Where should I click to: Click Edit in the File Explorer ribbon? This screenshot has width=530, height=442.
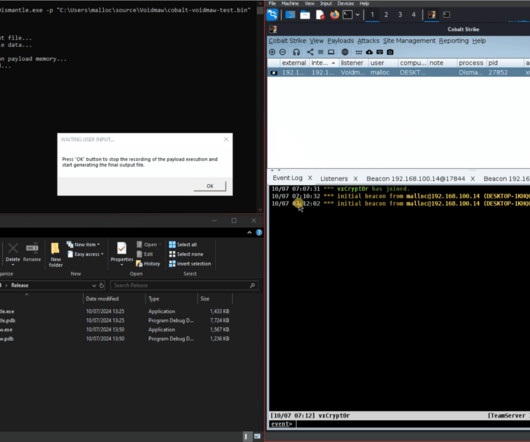145,254
